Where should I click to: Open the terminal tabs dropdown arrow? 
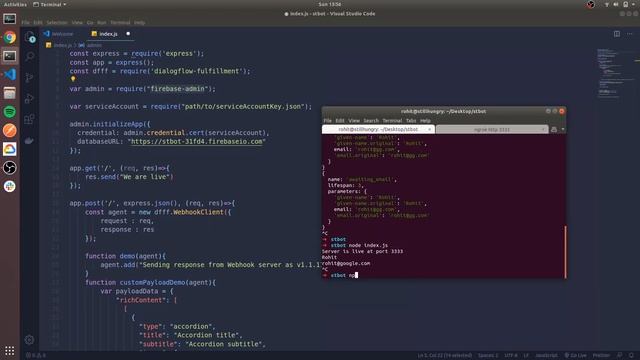click(563, 129)
